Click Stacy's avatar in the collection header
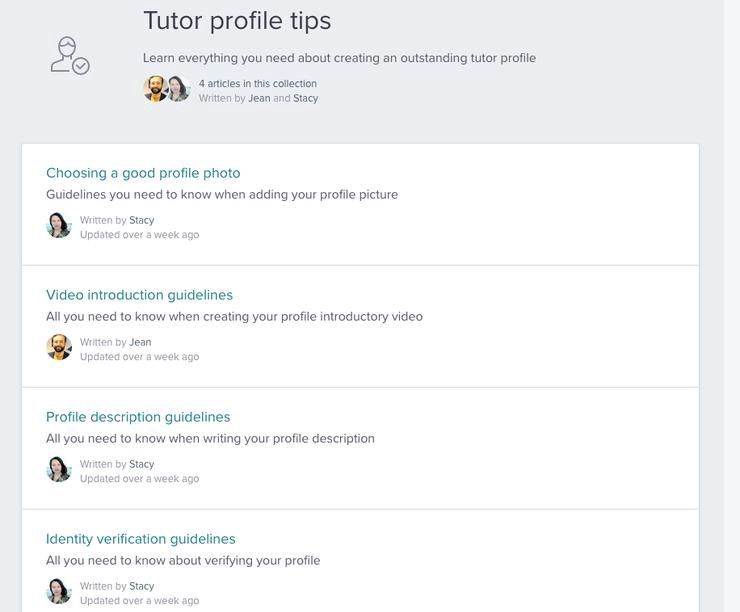Image resolution: width=740 pixels, height=612 pixels. (x=179, y=88)
